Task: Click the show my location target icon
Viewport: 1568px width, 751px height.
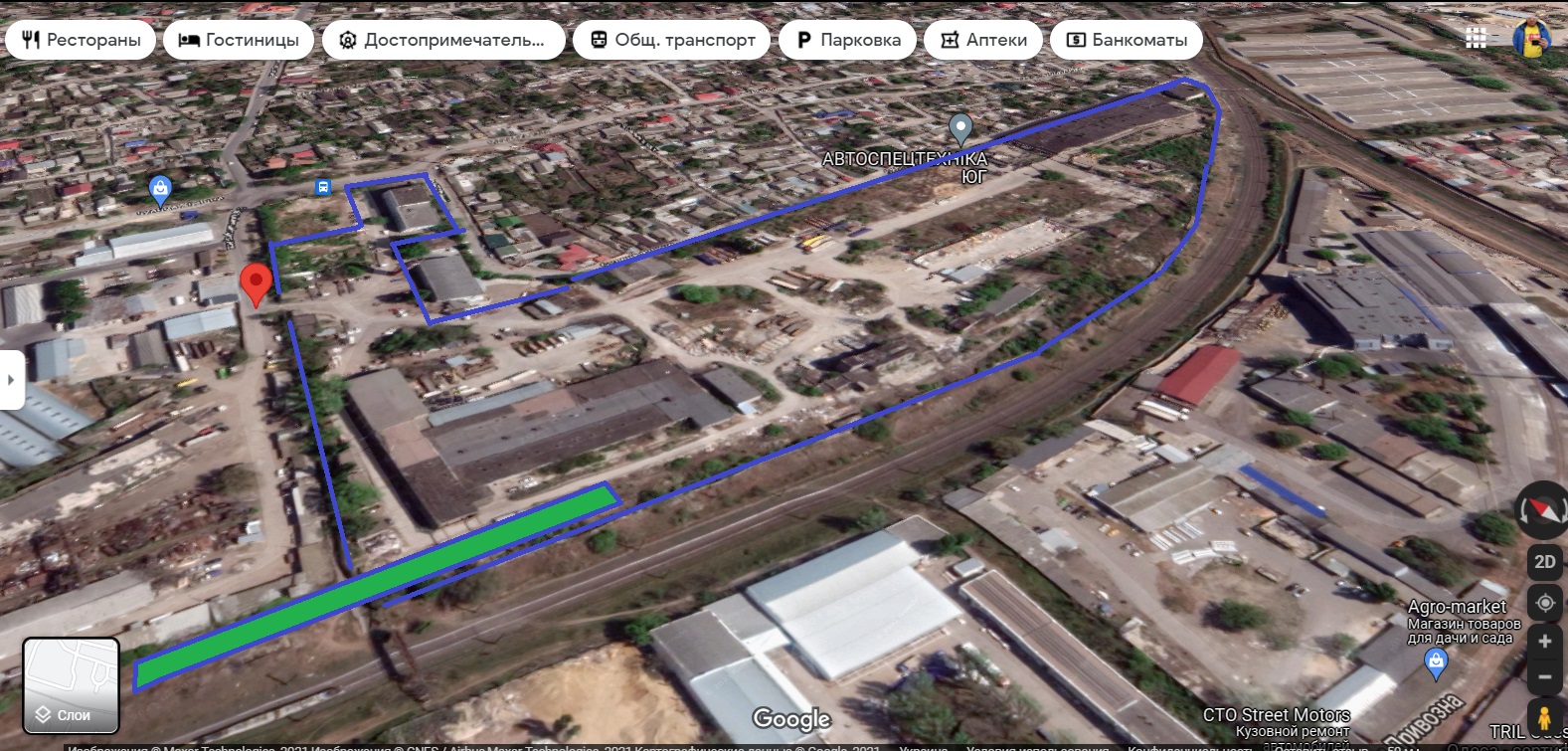Action: click(1544, 603)
